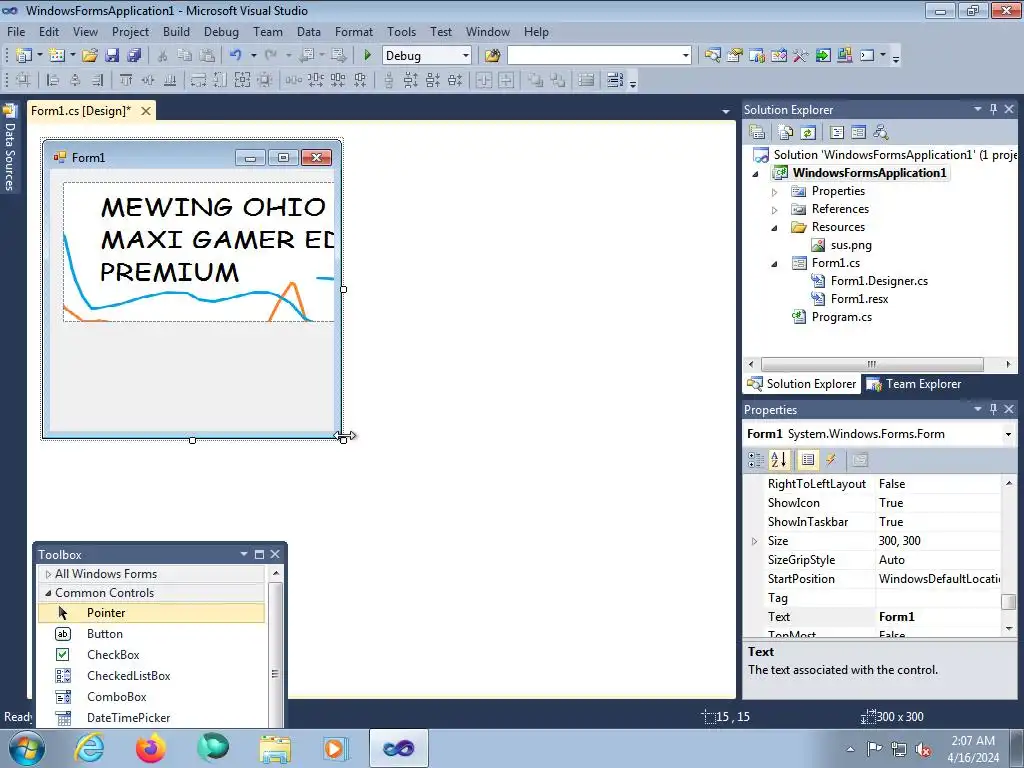Expand the Size property
1024x768 pixels.
754,541
